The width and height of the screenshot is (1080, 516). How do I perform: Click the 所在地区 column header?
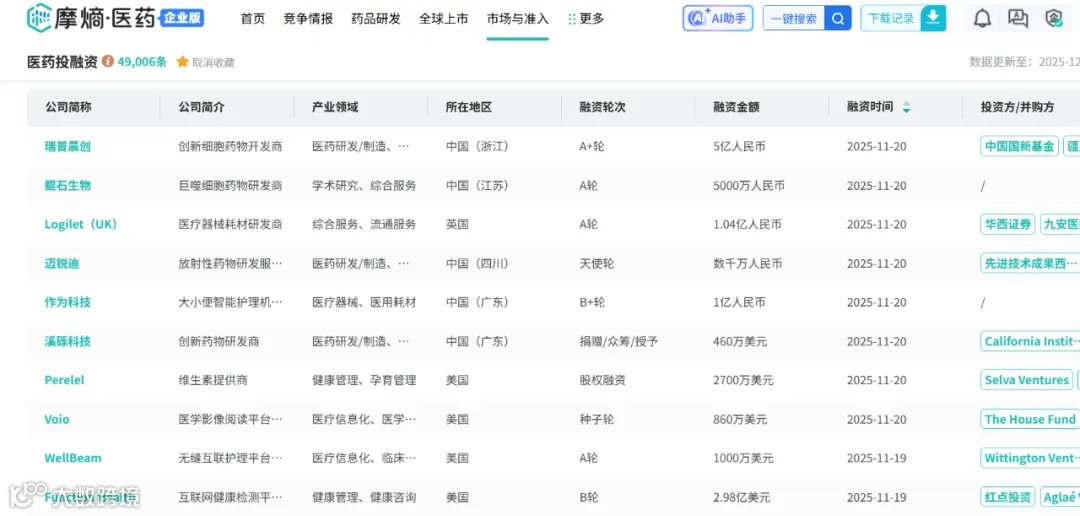468,107
